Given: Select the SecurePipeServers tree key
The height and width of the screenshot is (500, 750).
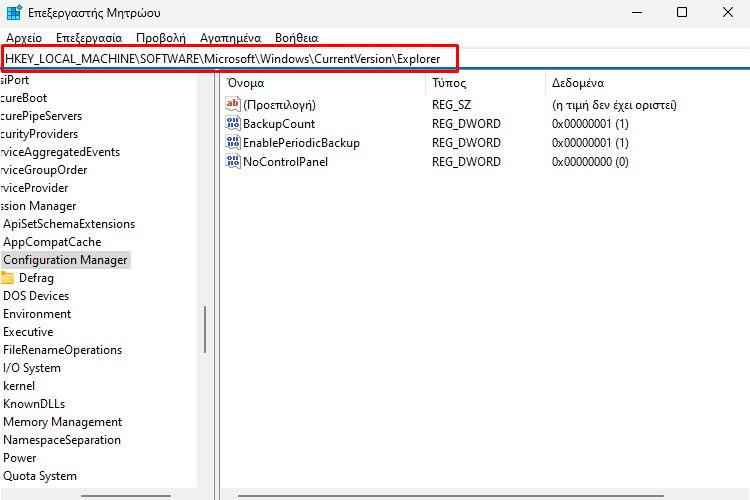Looking at the screenshot, I should click(41, 116).
